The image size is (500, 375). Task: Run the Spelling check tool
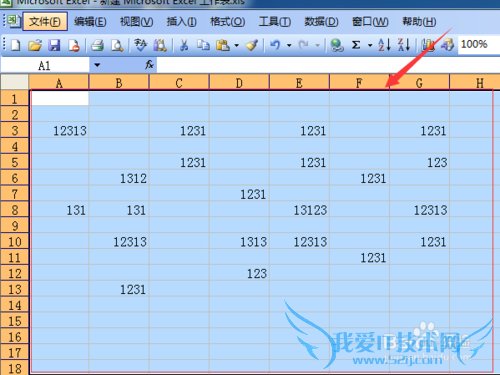[x=140, y=45]
